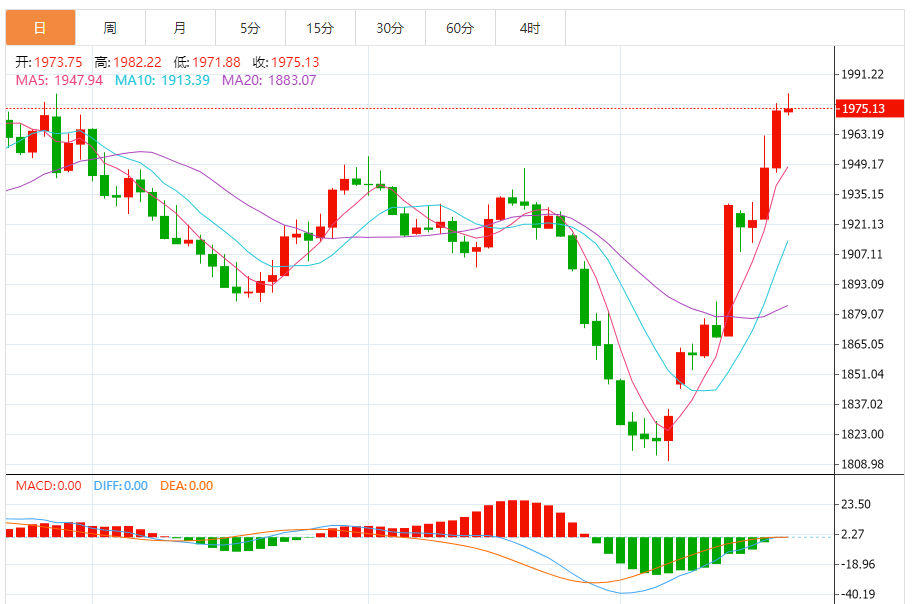Click the 1963.19 price axis label
This screenshot has height=604, width=916.
tap(862, 134)
